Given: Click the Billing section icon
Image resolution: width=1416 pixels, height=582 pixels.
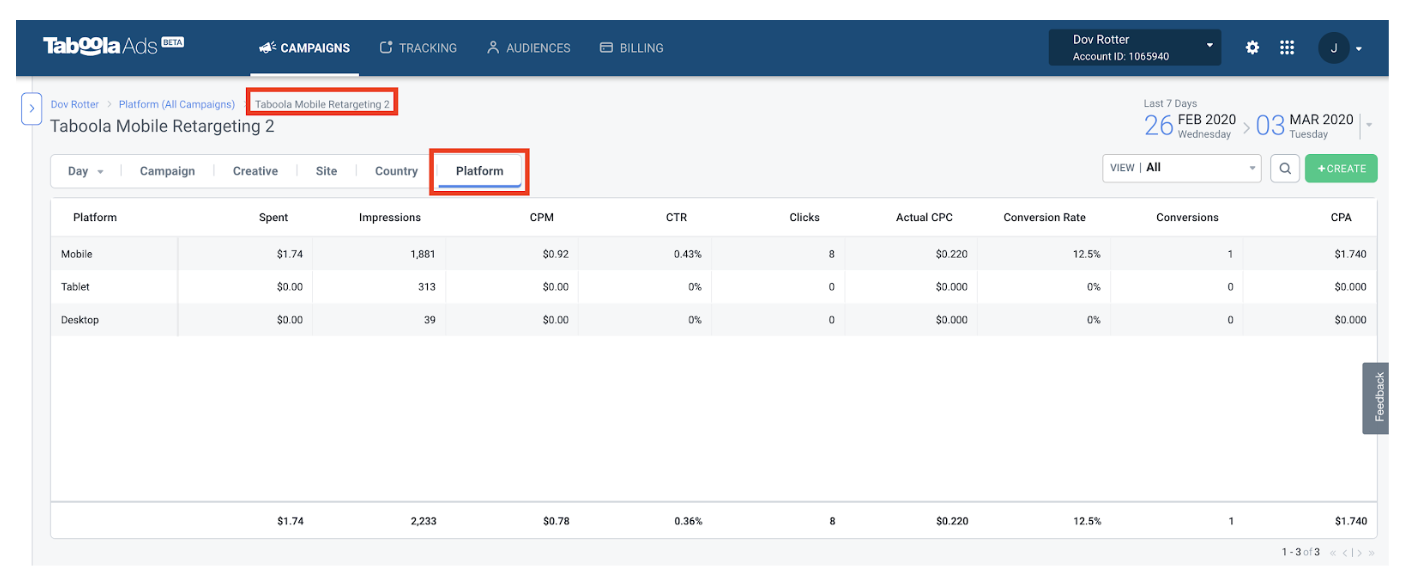Looking at the screenshot, I should tap(605, 47).
